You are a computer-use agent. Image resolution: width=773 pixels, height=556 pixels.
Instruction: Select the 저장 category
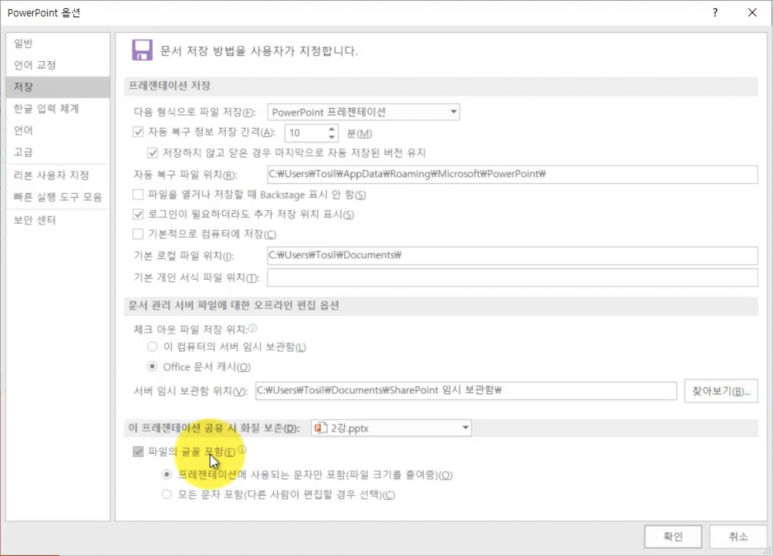click(x=58, y=87)
